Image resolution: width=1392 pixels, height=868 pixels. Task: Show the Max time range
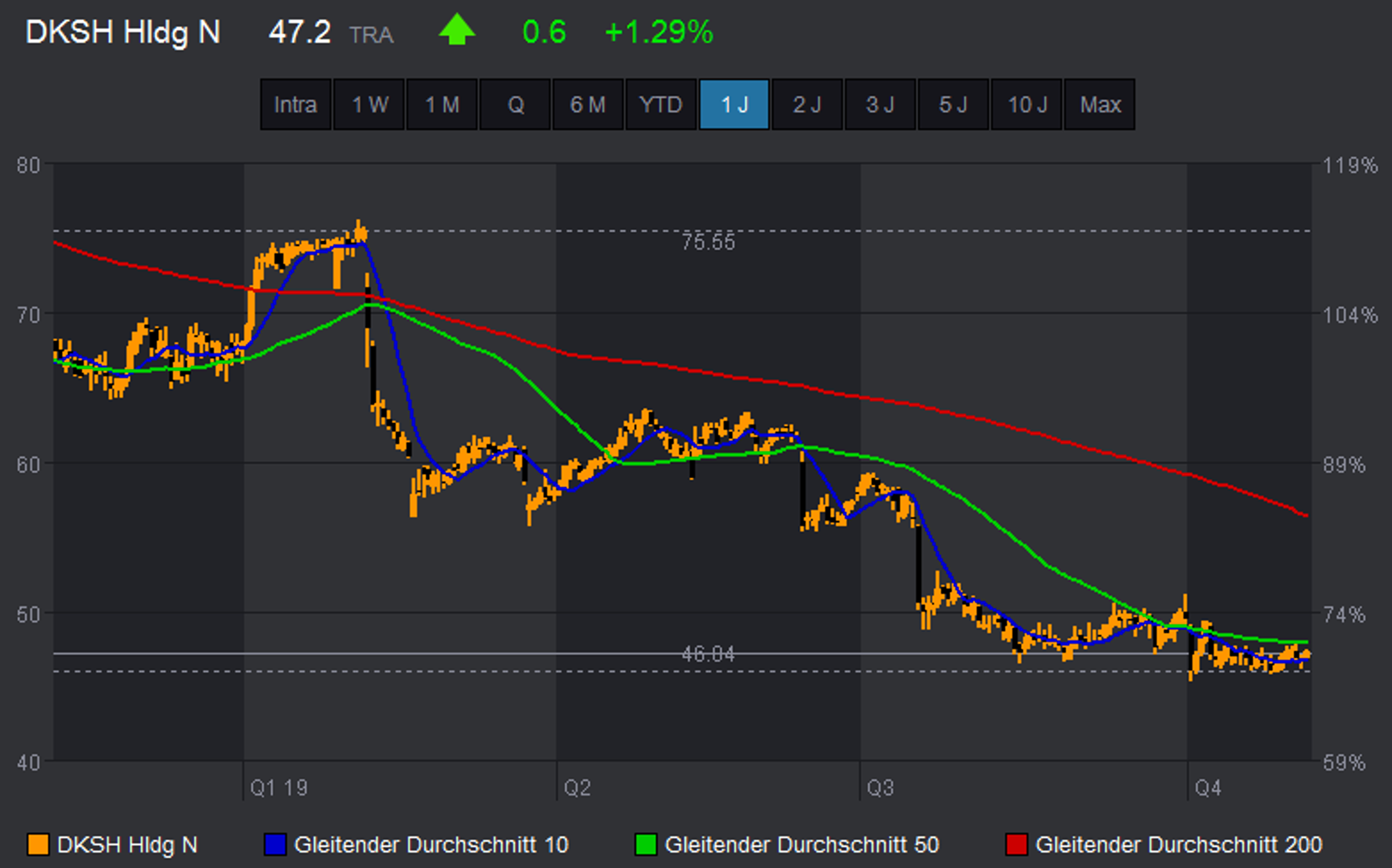click(1099, 104)
